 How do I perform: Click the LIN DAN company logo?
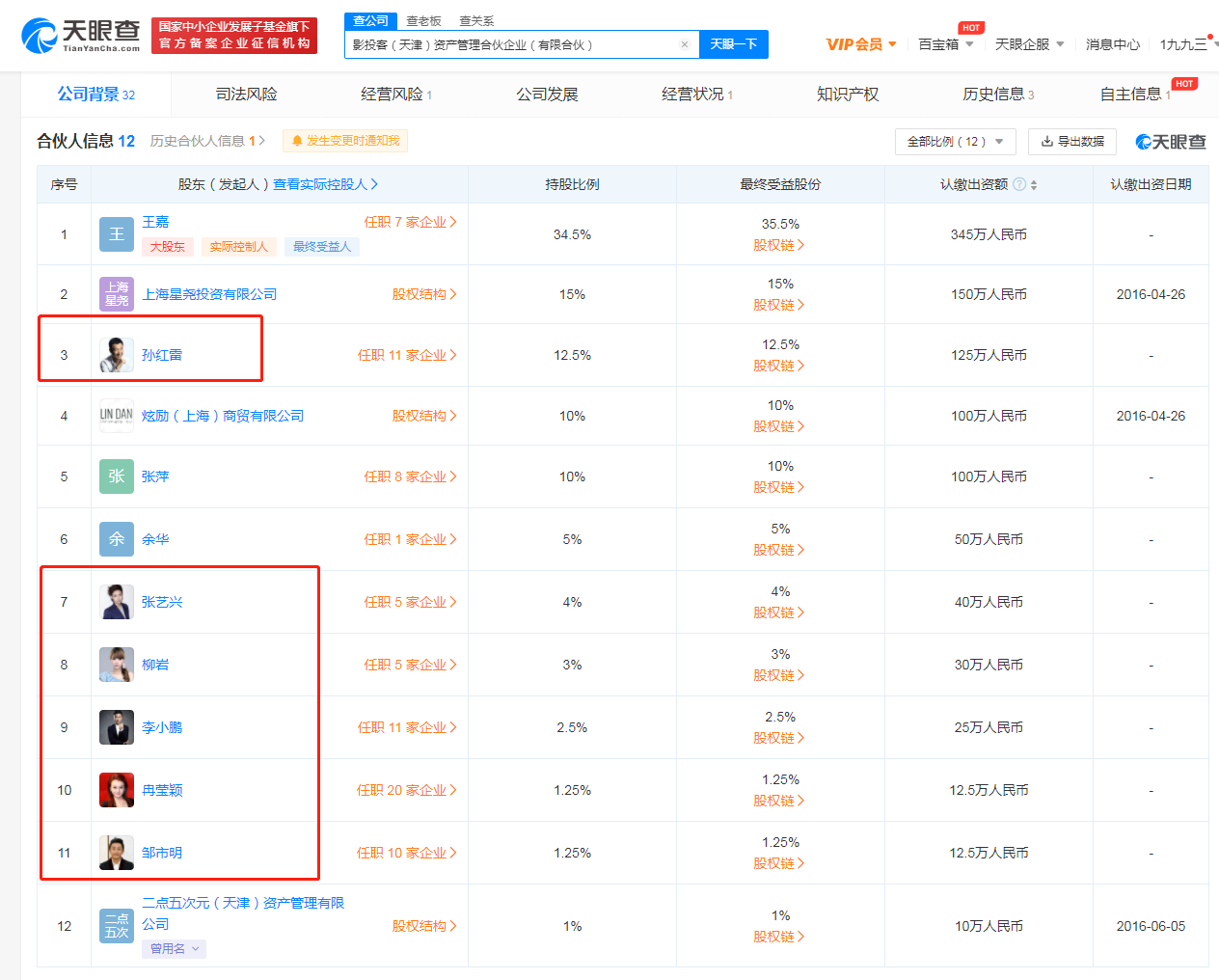click(117, 416)
